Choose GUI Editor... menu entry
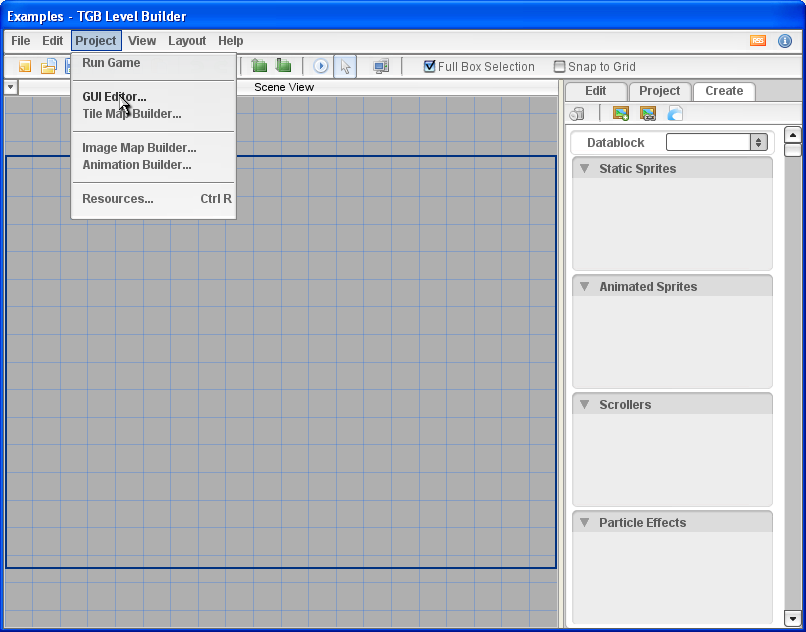 pos(153,97)
